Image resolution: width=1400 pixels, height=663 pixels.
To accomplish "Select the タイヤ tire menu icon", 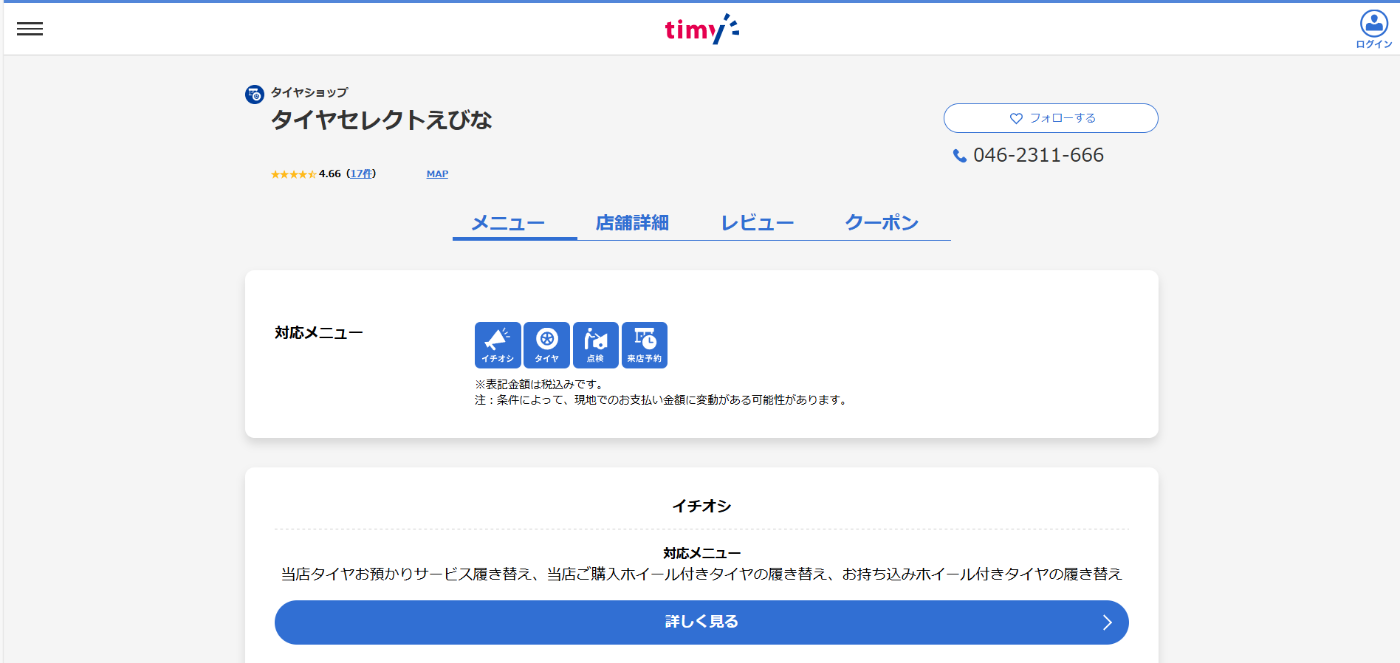I will (547, 345).
